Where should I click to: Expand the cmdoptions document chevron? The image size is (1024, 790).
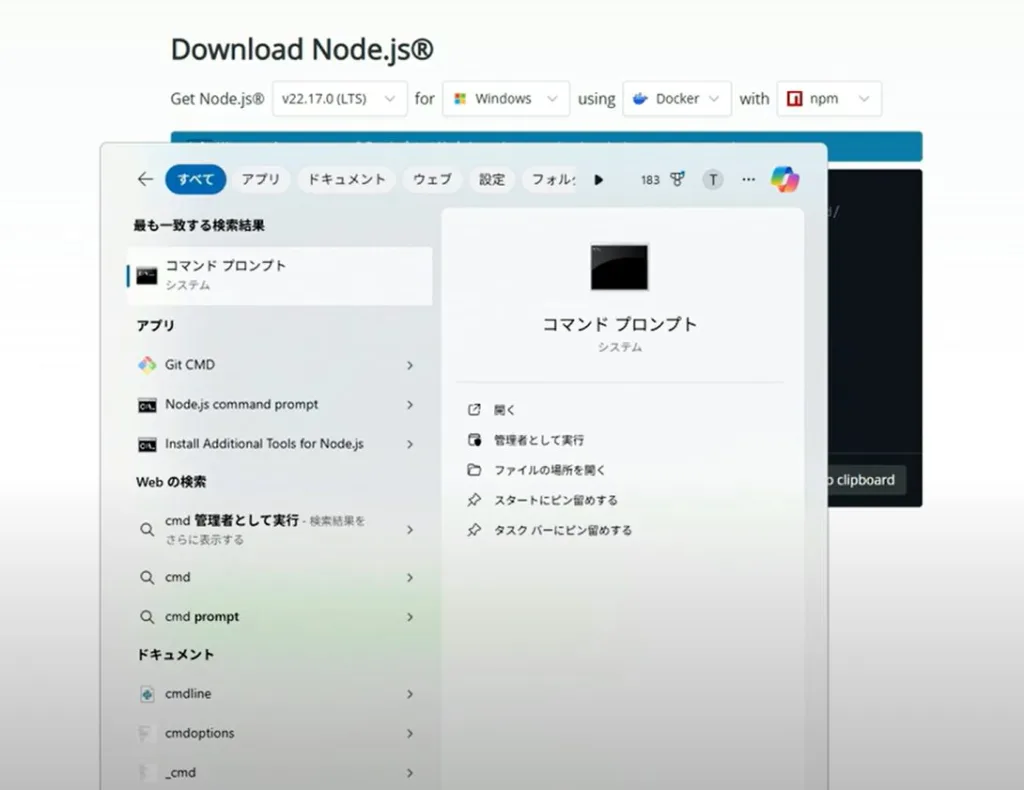pos(410,734)
